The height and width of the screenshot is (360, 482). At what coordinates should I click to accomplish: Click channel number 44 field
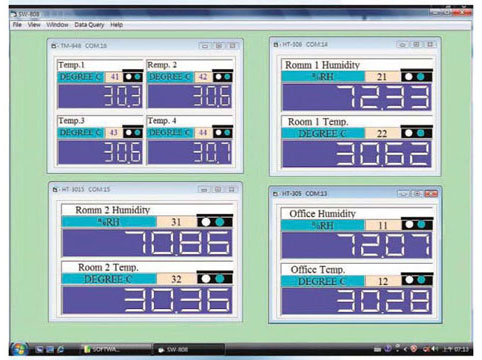point(203,133)
